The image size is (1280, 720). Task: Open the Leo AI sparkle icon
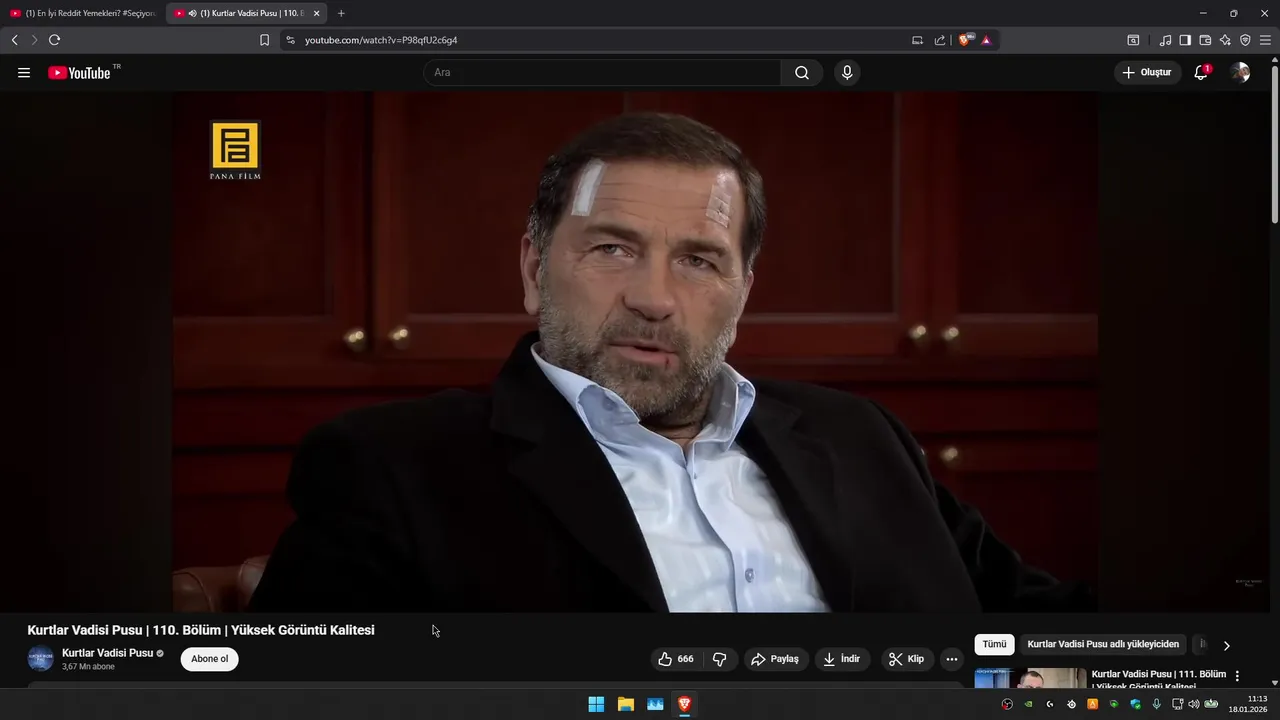click(1225, 40)
